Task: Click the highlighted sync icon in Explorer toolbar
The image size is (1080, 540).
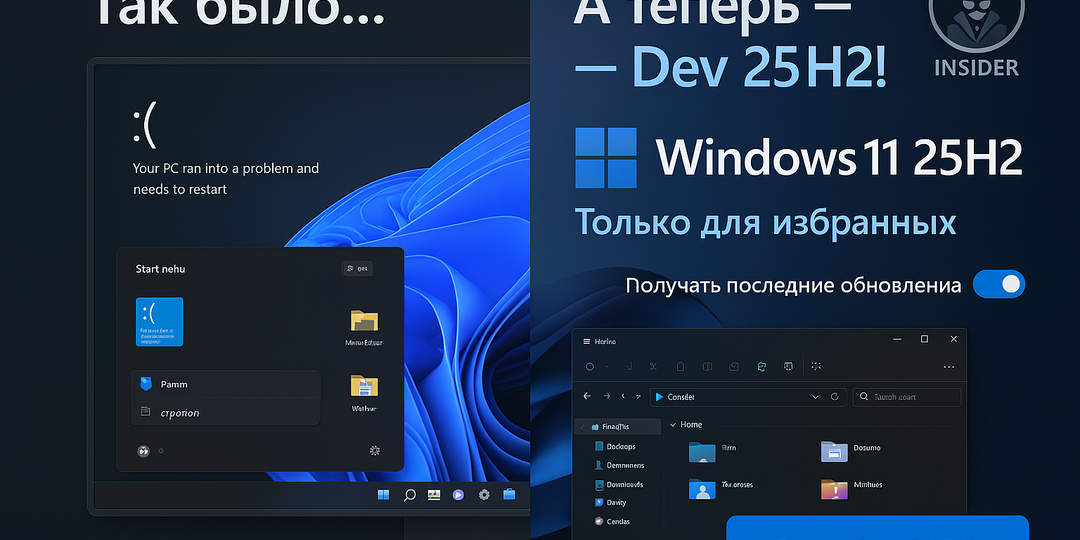Action: tap(761, 366)
